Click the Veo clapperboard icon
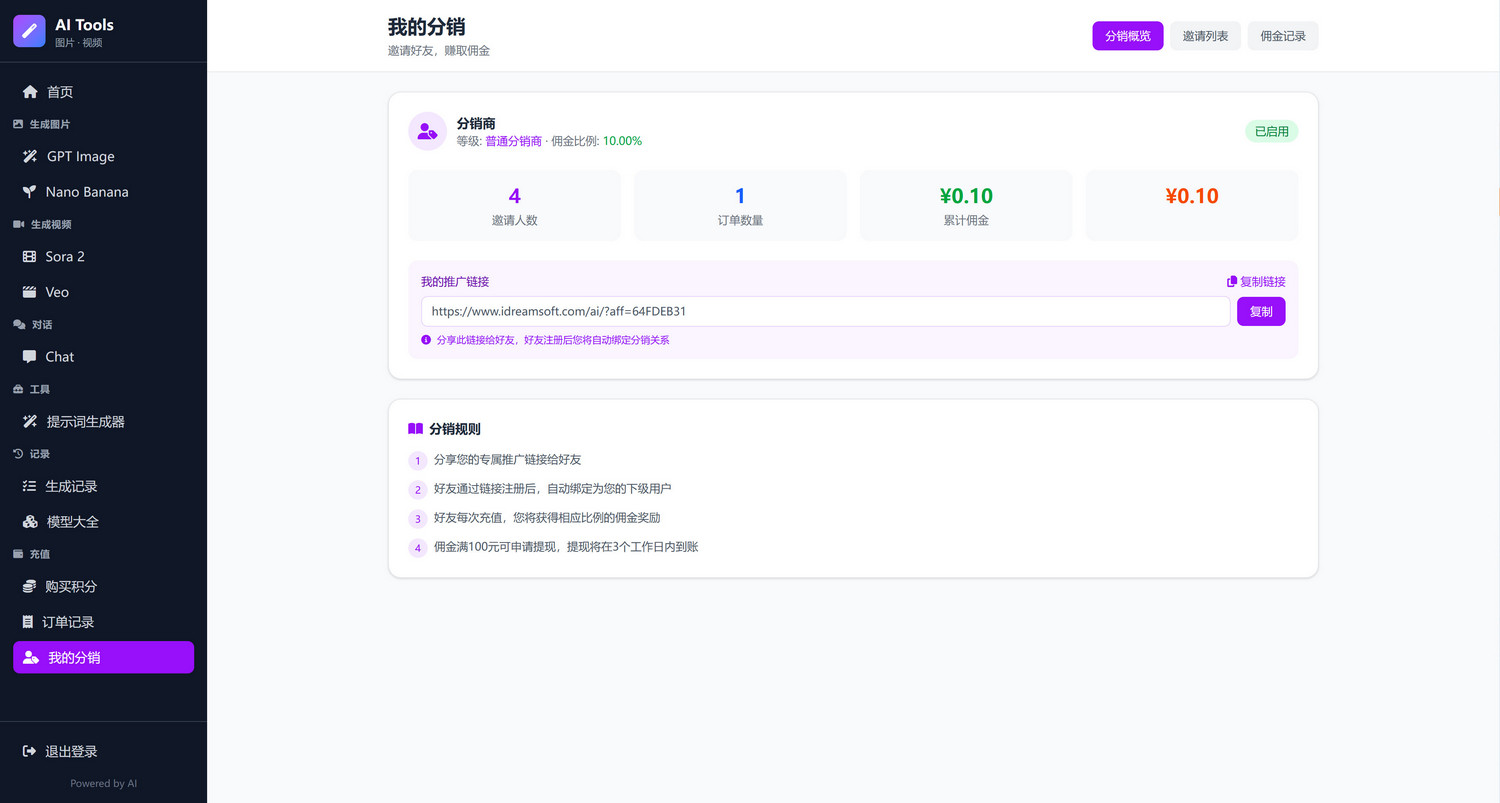The width and height of the screenshot is (1500, 803). click(x=29, y=292)
